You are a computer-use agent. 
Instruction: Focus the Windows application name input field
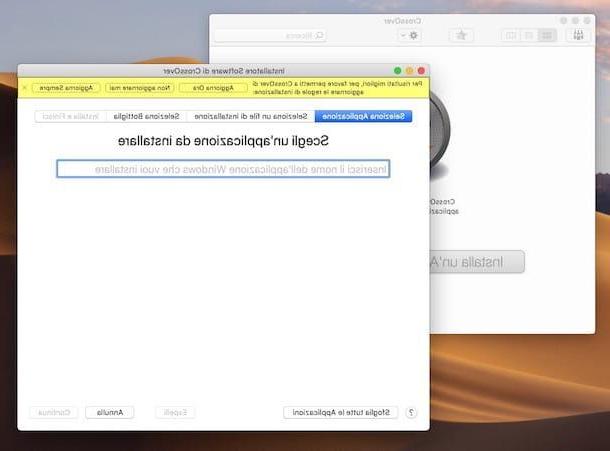(223, 169)
